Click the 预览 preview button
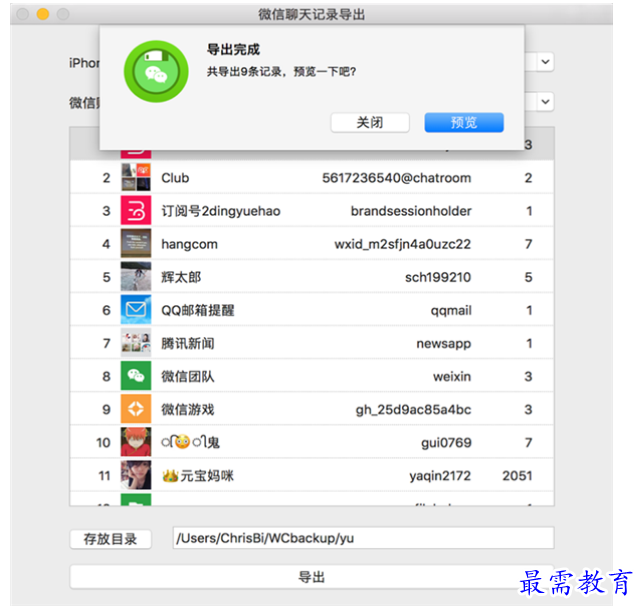The height and width of the screenshot is (614, 641). 464,123
